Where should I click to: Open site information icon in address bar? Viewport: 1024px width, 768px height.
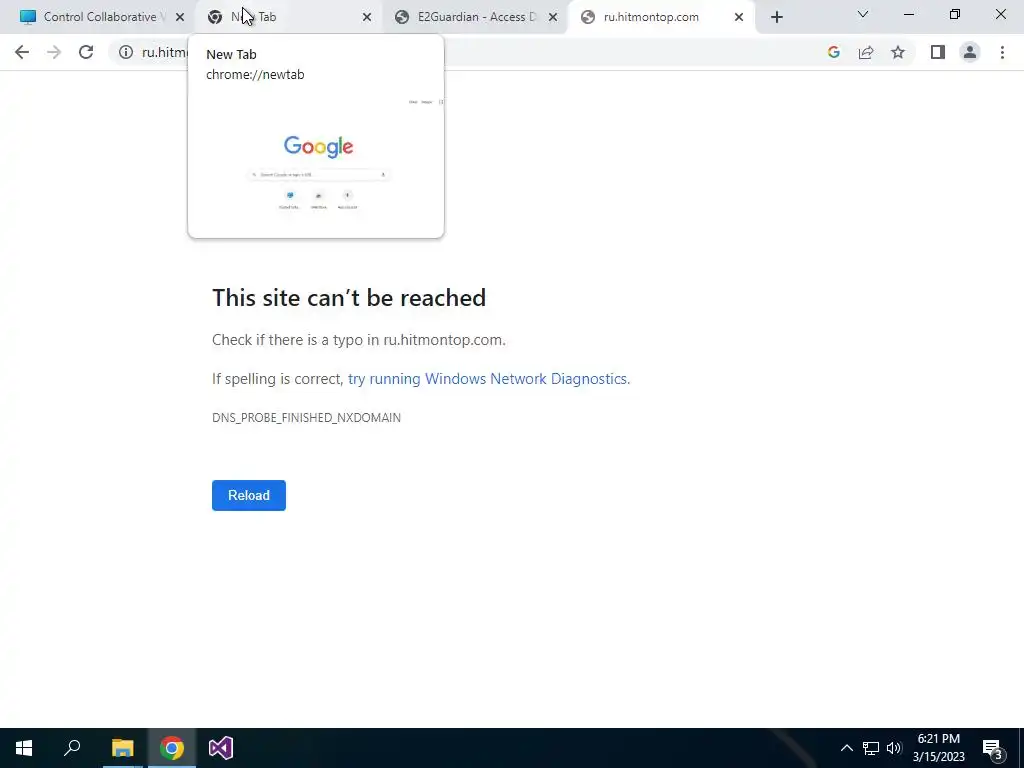click(x=125, y=52)
